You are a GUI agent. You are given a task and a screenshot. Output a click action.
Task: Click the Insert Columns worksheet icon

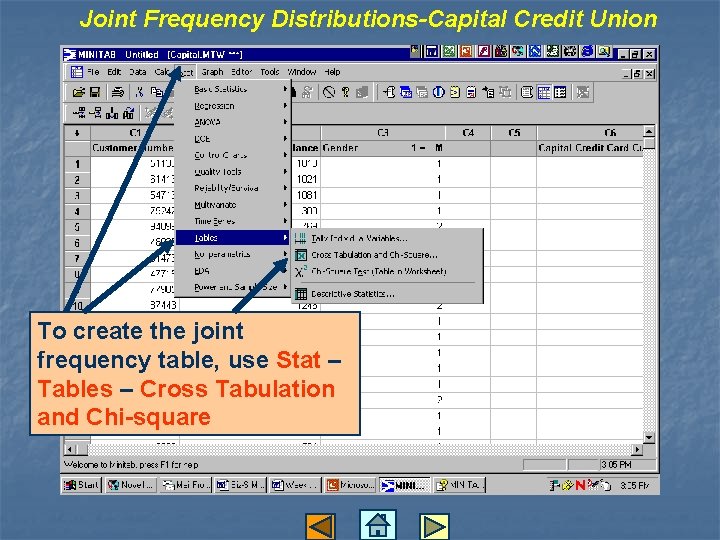[112, 112]
